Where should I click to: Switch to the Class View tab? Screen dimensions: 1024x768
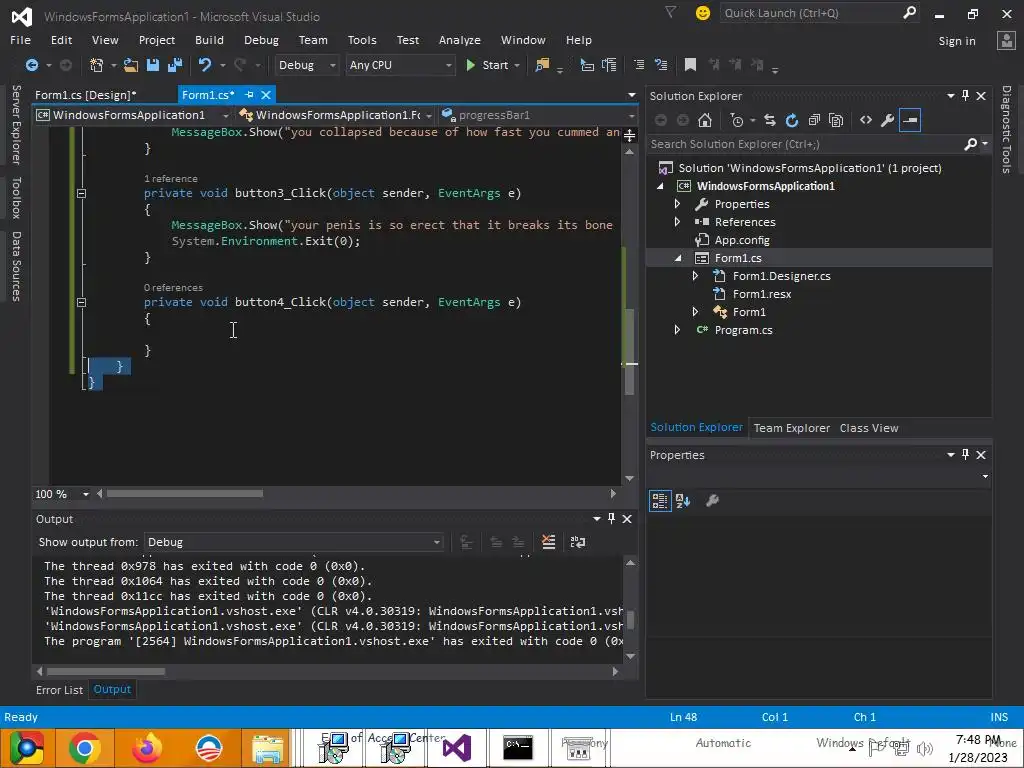869,428
